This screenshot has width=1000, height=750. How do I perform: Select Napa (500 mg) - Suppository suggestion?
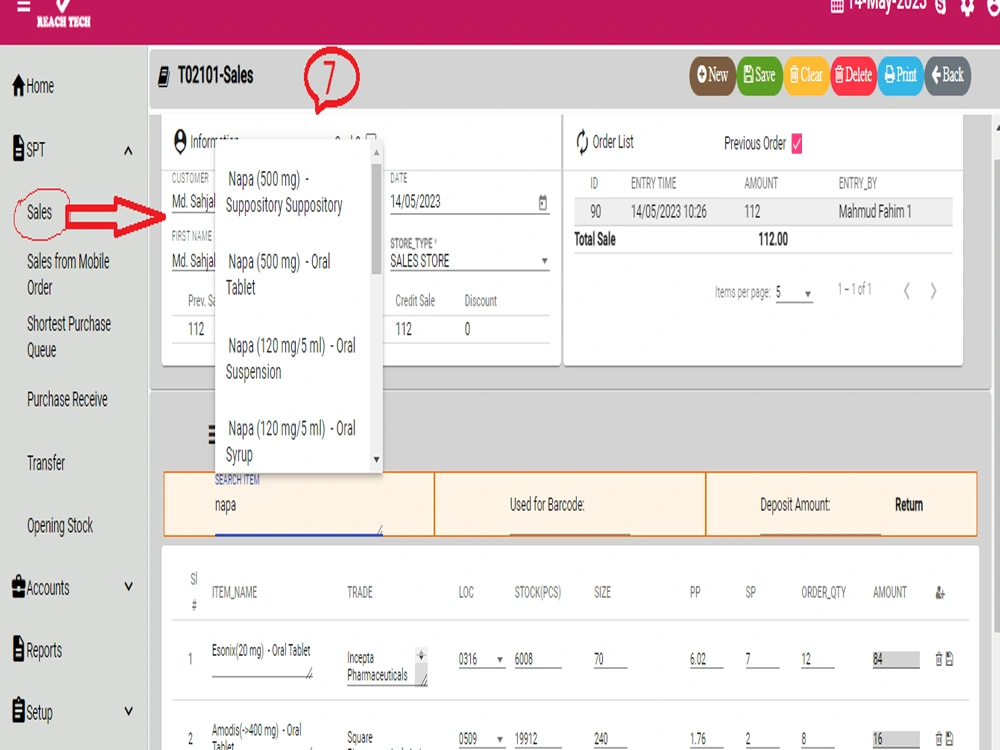tap(293, 192)
